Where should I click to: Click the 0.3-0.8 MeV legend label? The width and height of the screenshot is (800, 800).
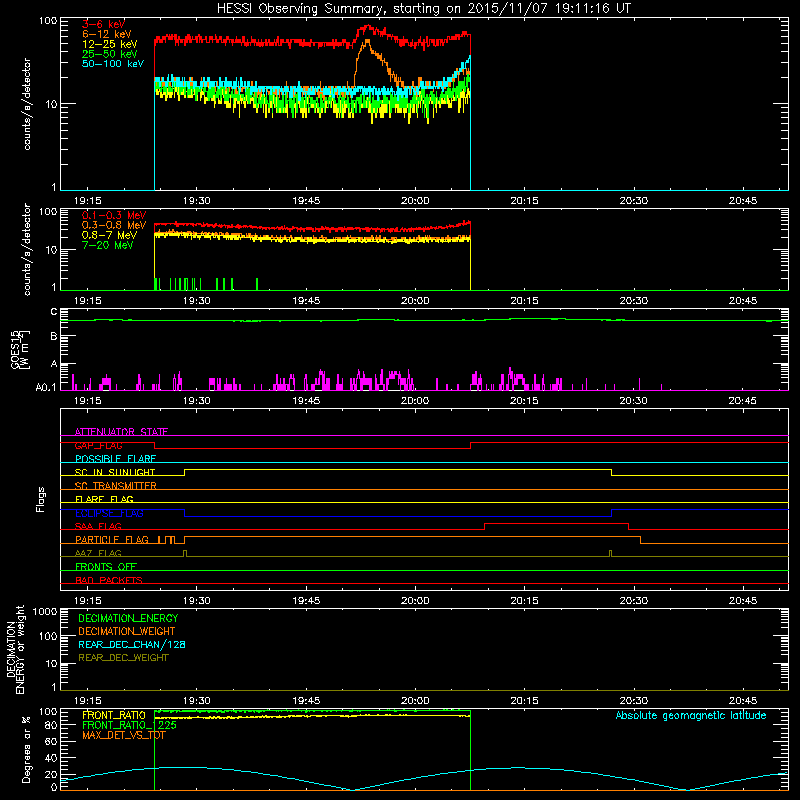coord(114,225)
